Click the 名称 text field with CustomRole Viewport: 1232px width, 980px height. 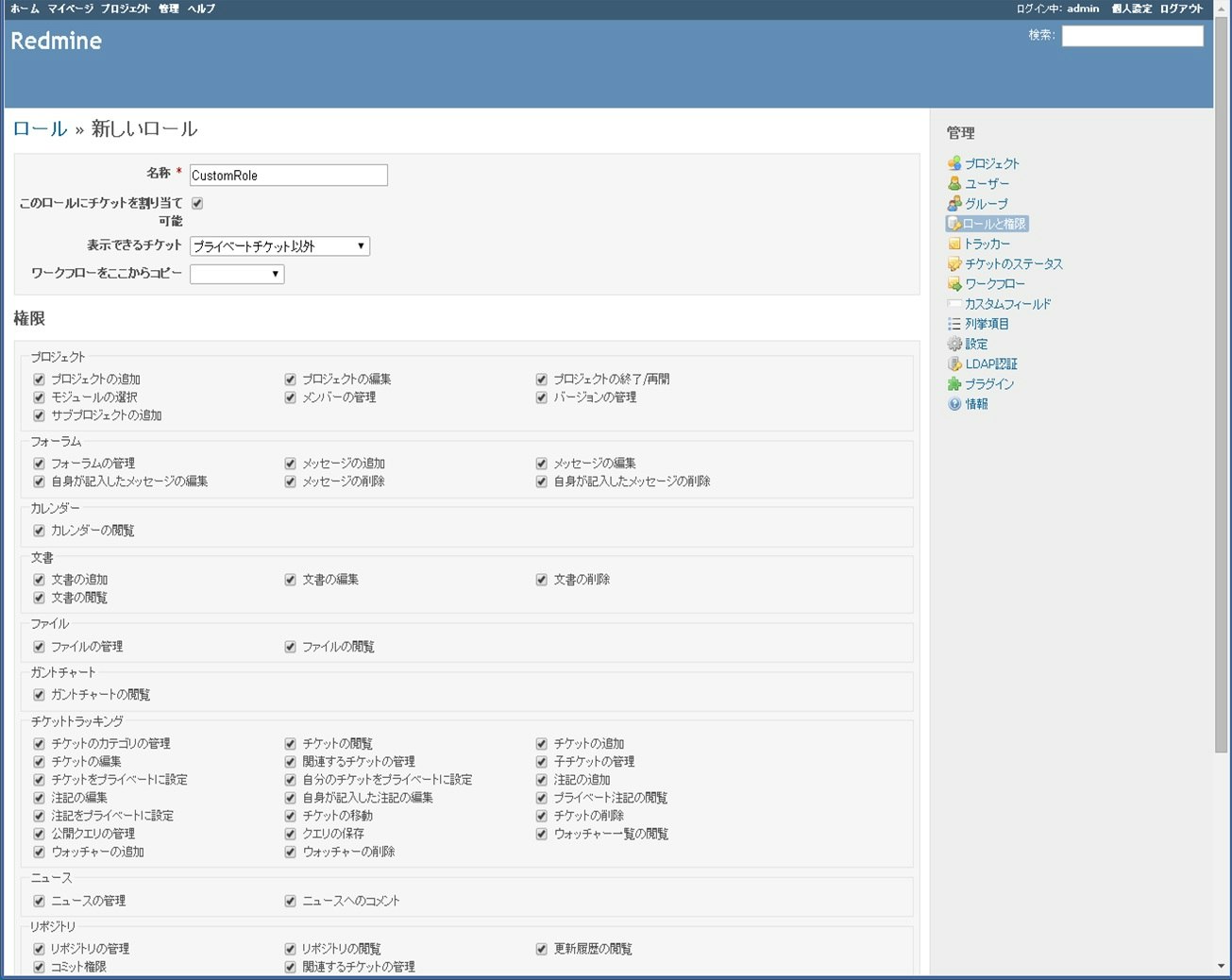[288, 175]
